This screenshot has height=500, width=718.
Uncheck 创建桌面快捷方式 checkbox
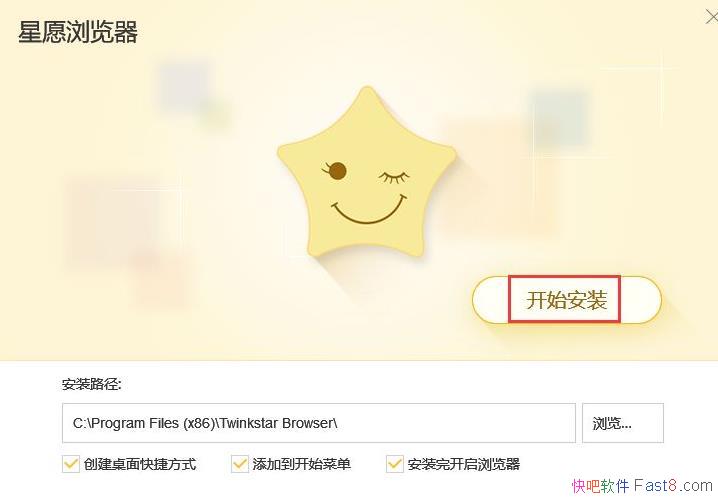click(x=71, y=464)
